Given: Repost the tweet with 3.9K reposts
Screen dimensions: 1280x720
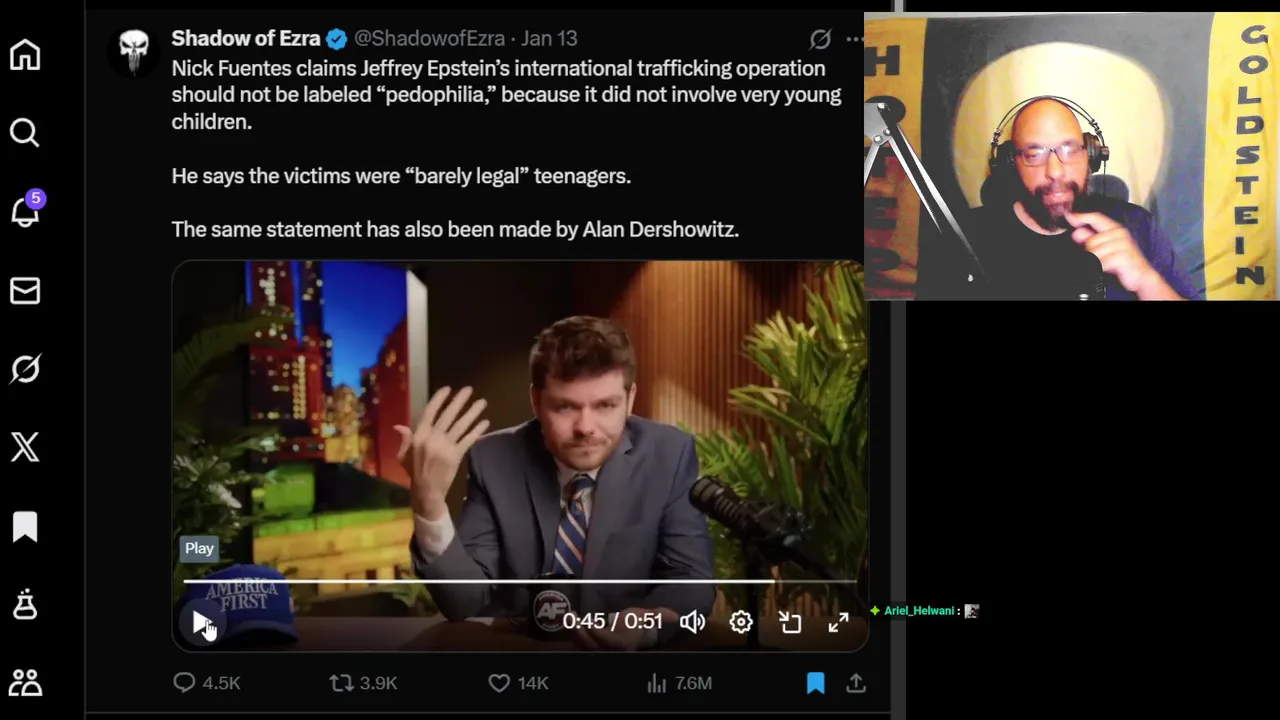Looking at the screenshot, I should [364, 683].
